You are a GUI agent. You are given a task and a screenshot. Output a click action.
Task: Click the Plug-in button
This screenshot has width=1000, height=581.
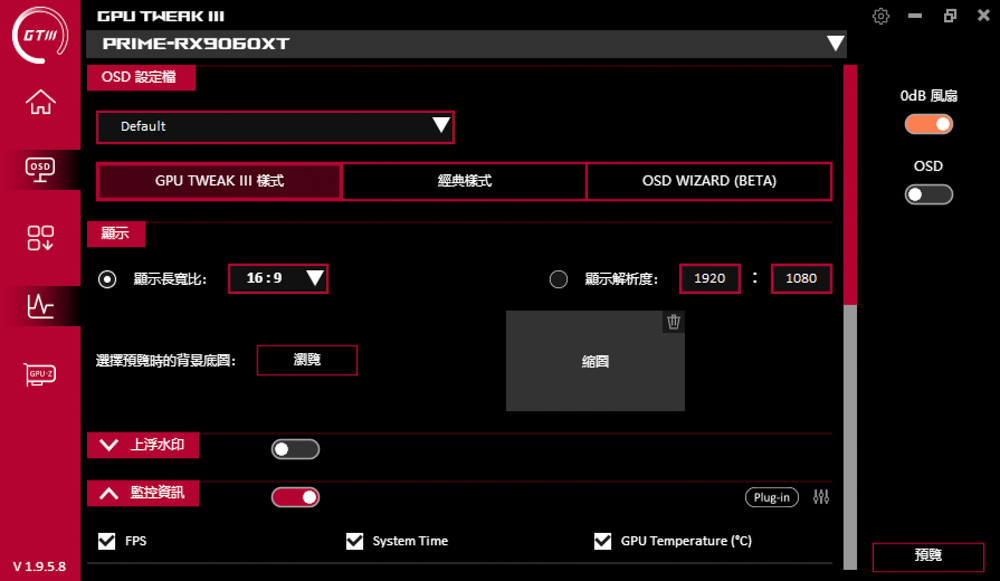tap(772, 497)
